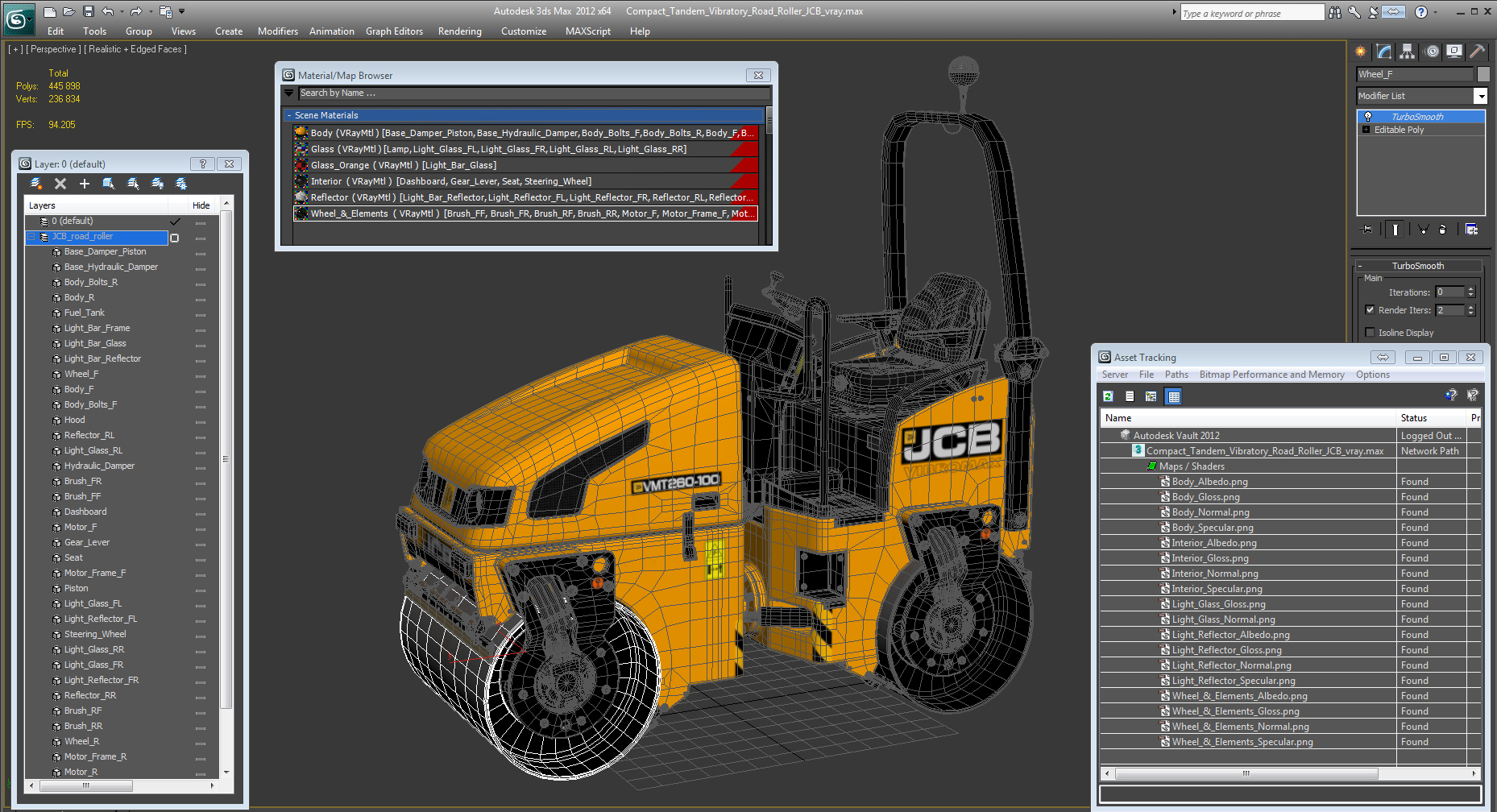Screen dimensions: 1497x812
Task: Click the Open File icon in quick access toolbar
Action: [69, 11]
